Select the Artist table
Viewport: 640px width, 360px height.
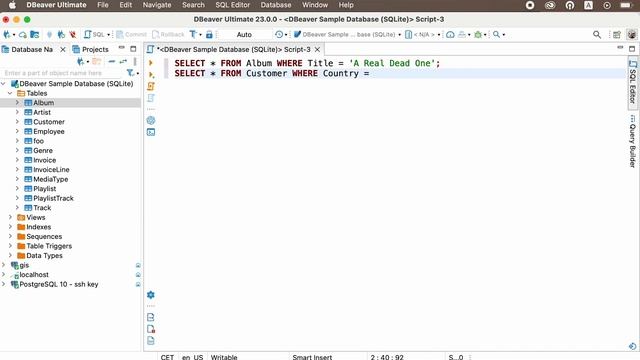click(x=42, y=112)
